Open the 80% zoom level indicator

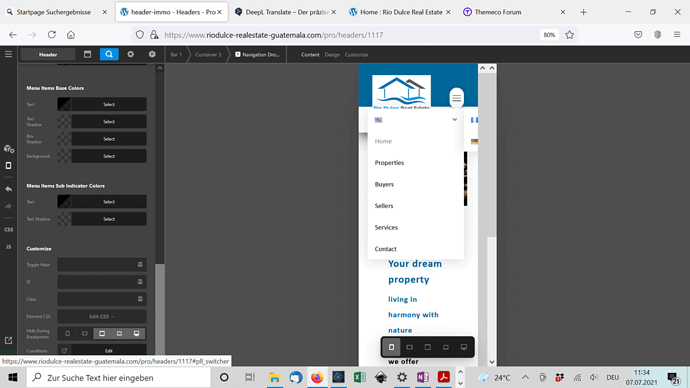pyautogui.click(x=549, y=35)
